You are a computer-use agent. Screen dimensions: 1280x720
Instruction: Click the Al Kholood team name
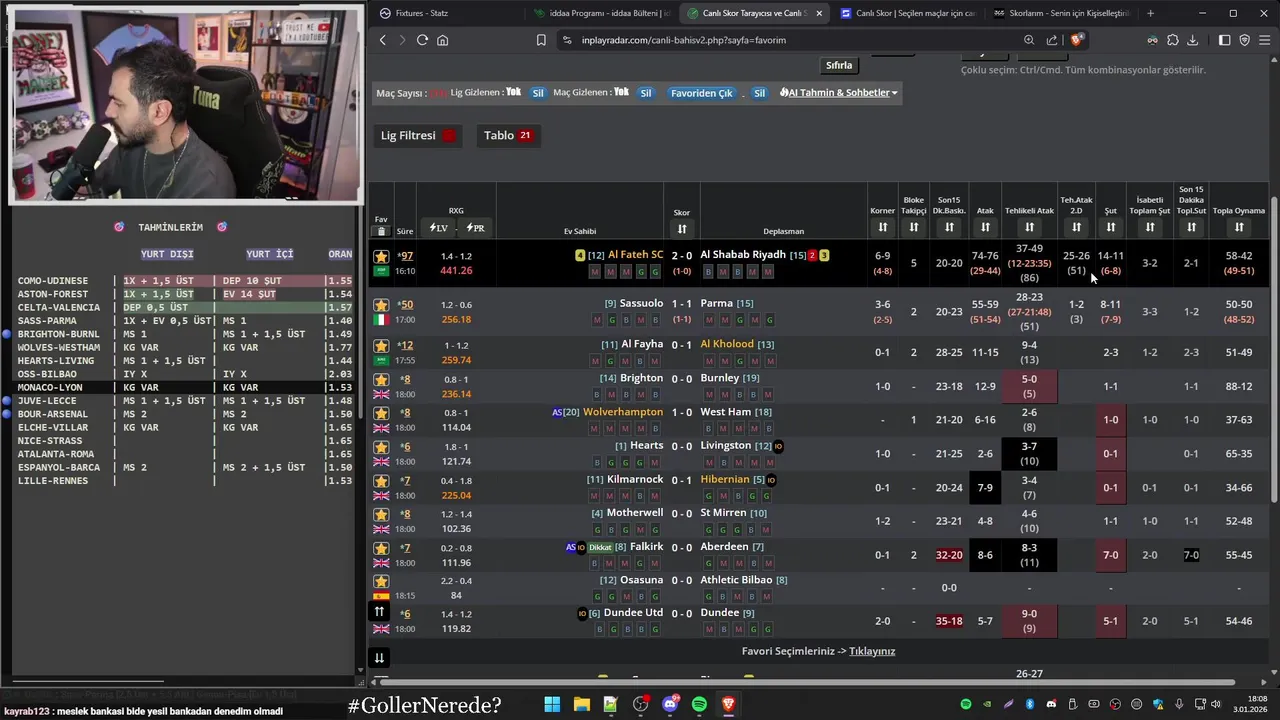pyautogui.click(x=727, y=344)
